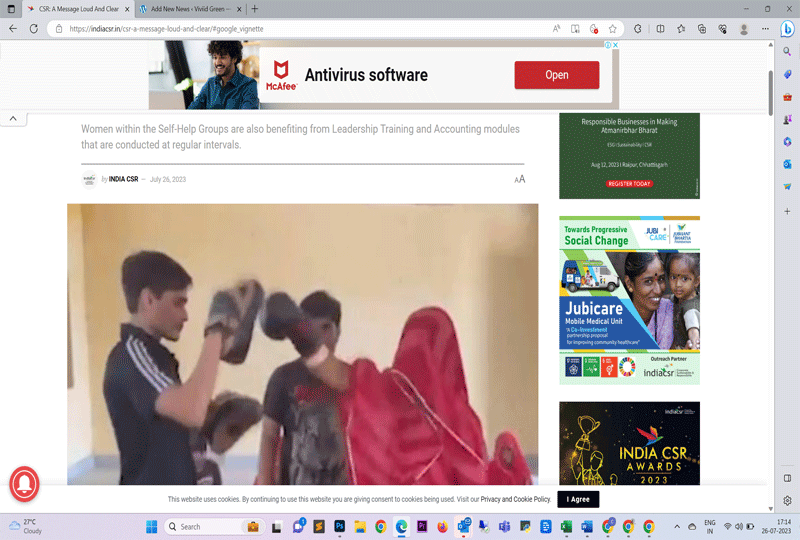Viewport: 800px width, 540px height.
Task: Open the volume control in tray
Action: coord(739,526)
